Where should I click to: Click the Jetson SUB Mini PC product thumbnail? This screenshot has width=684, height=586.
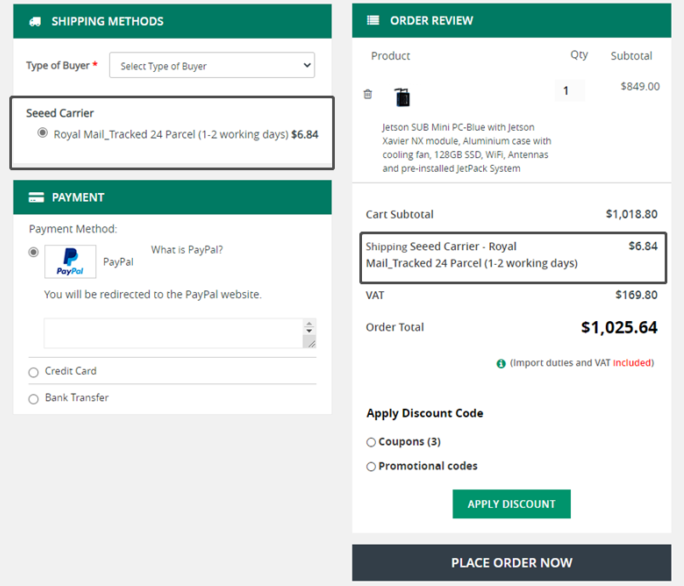click(402, 97)
